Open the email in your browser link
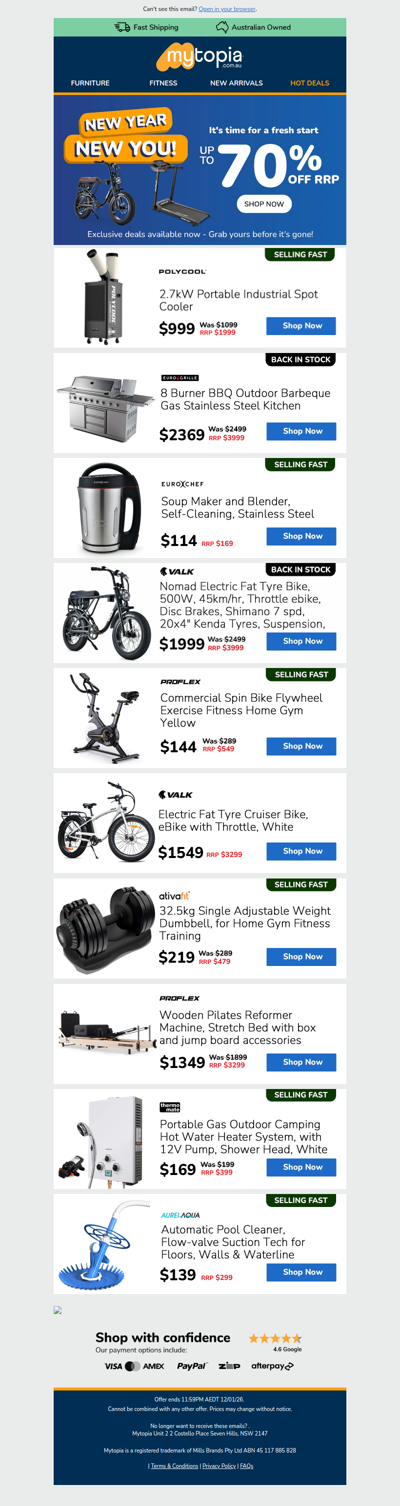The height and width of the screenshot is (1506, 400). tap(227, 8)
